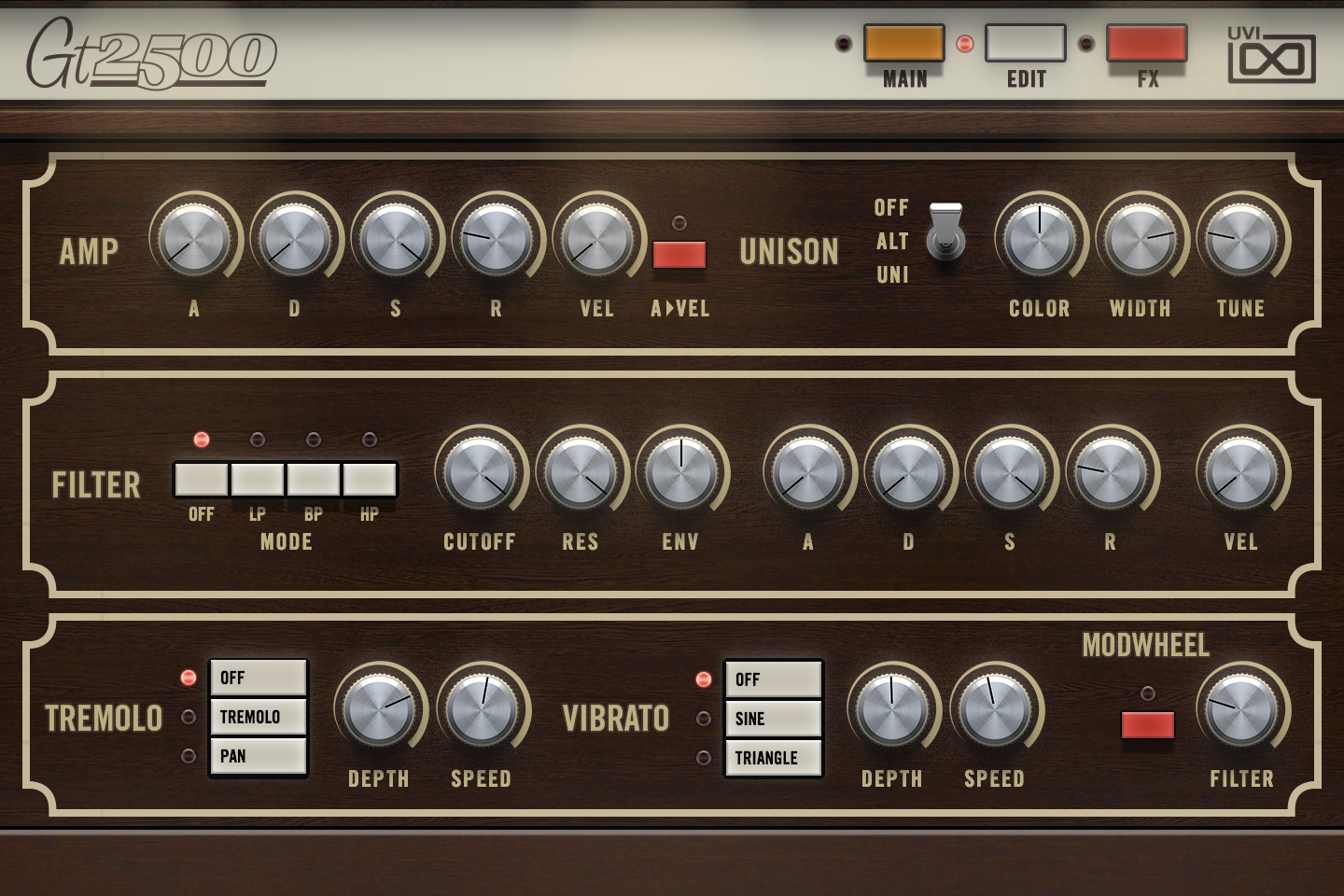Open the EDIT page tab
The width and height of the screenshot is (1344, 896).
(1025, 44)
